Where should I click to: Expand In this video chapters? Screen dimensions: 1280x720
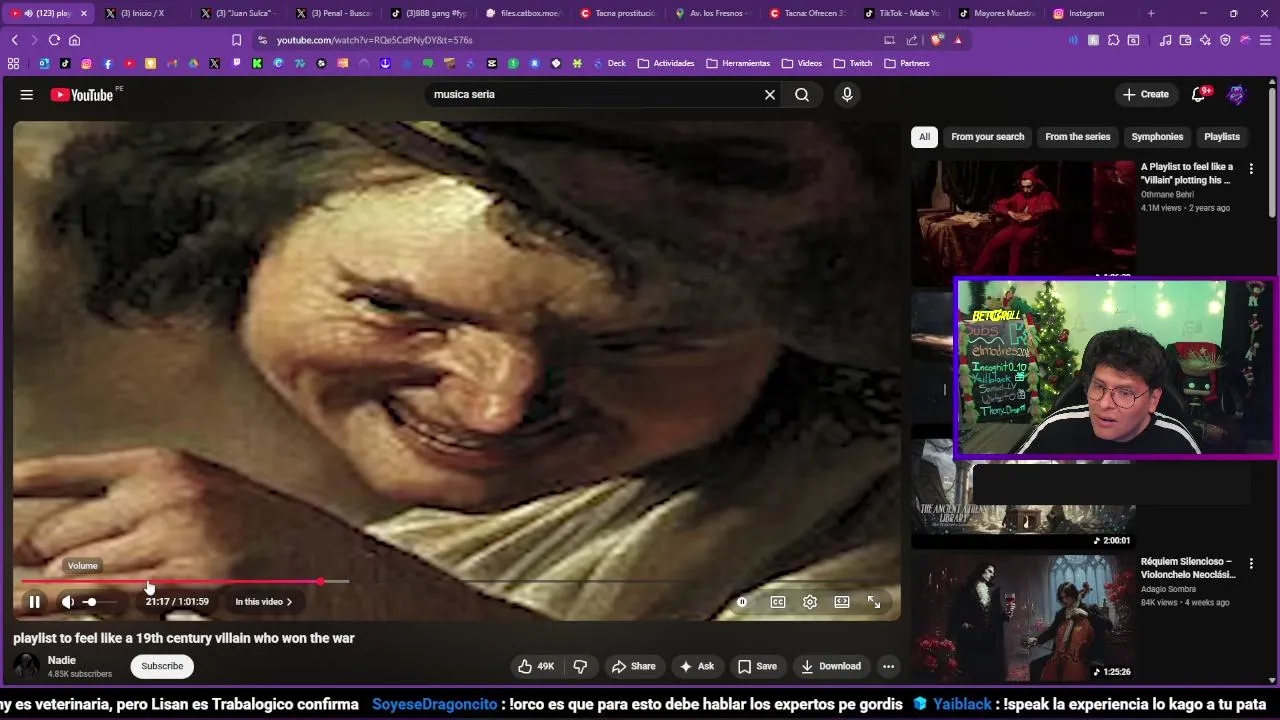pyautogui.click(x=264, y=602)
